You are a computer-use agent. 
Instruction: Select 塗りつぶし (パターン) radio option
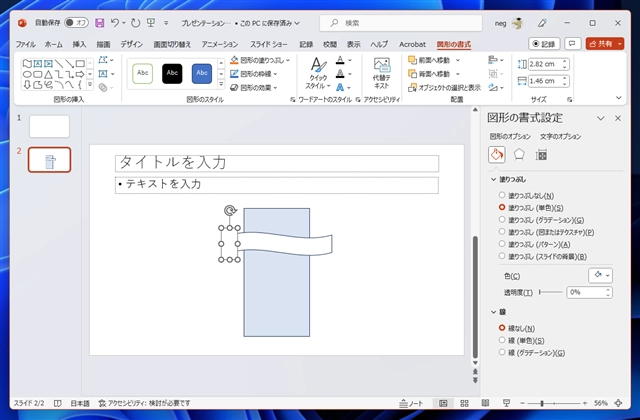[x=502, y=244]
